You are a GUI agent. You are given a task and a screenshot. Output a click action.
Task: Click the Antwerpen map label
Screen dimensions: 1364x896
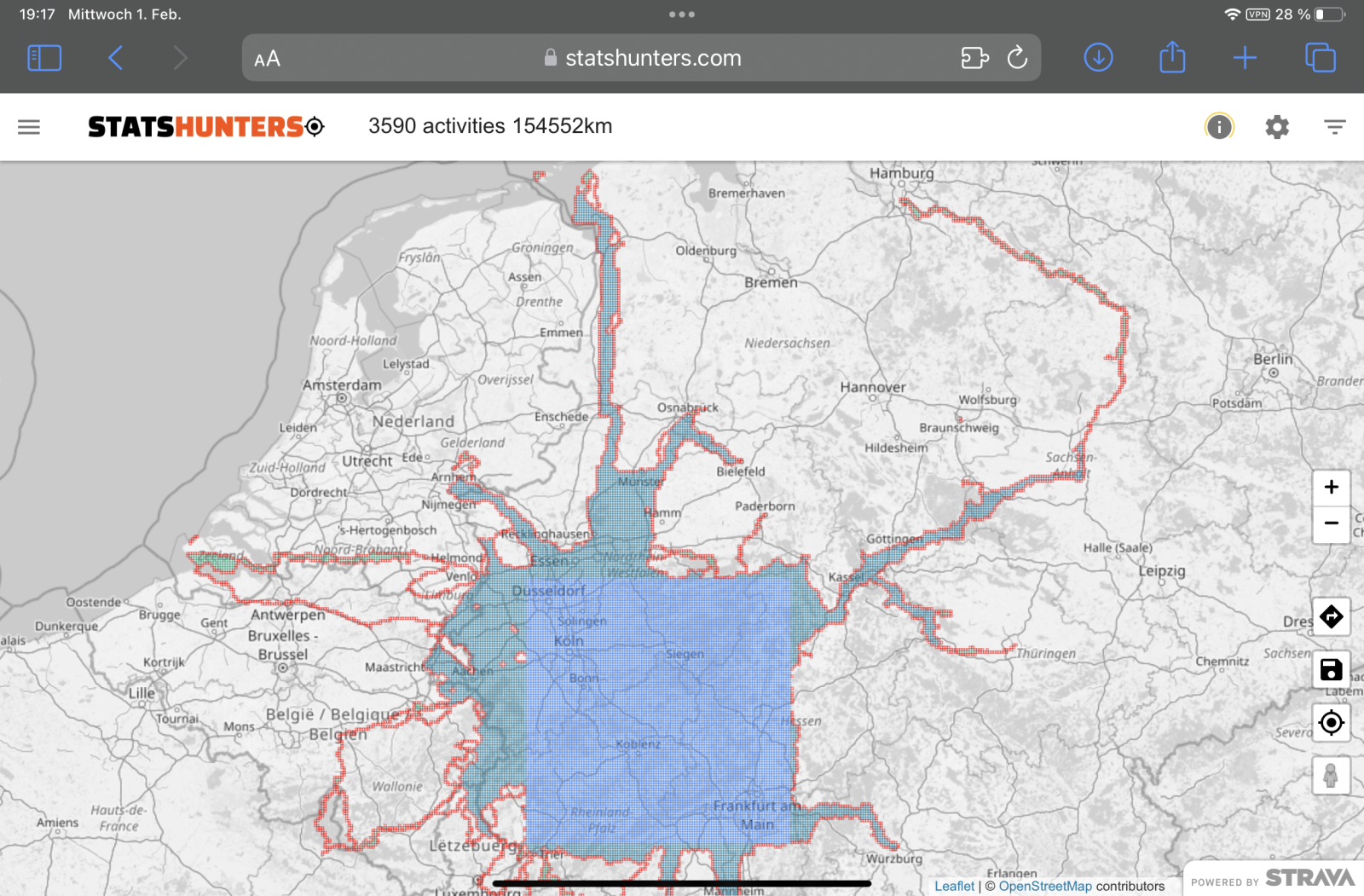(x=287, y=615)
